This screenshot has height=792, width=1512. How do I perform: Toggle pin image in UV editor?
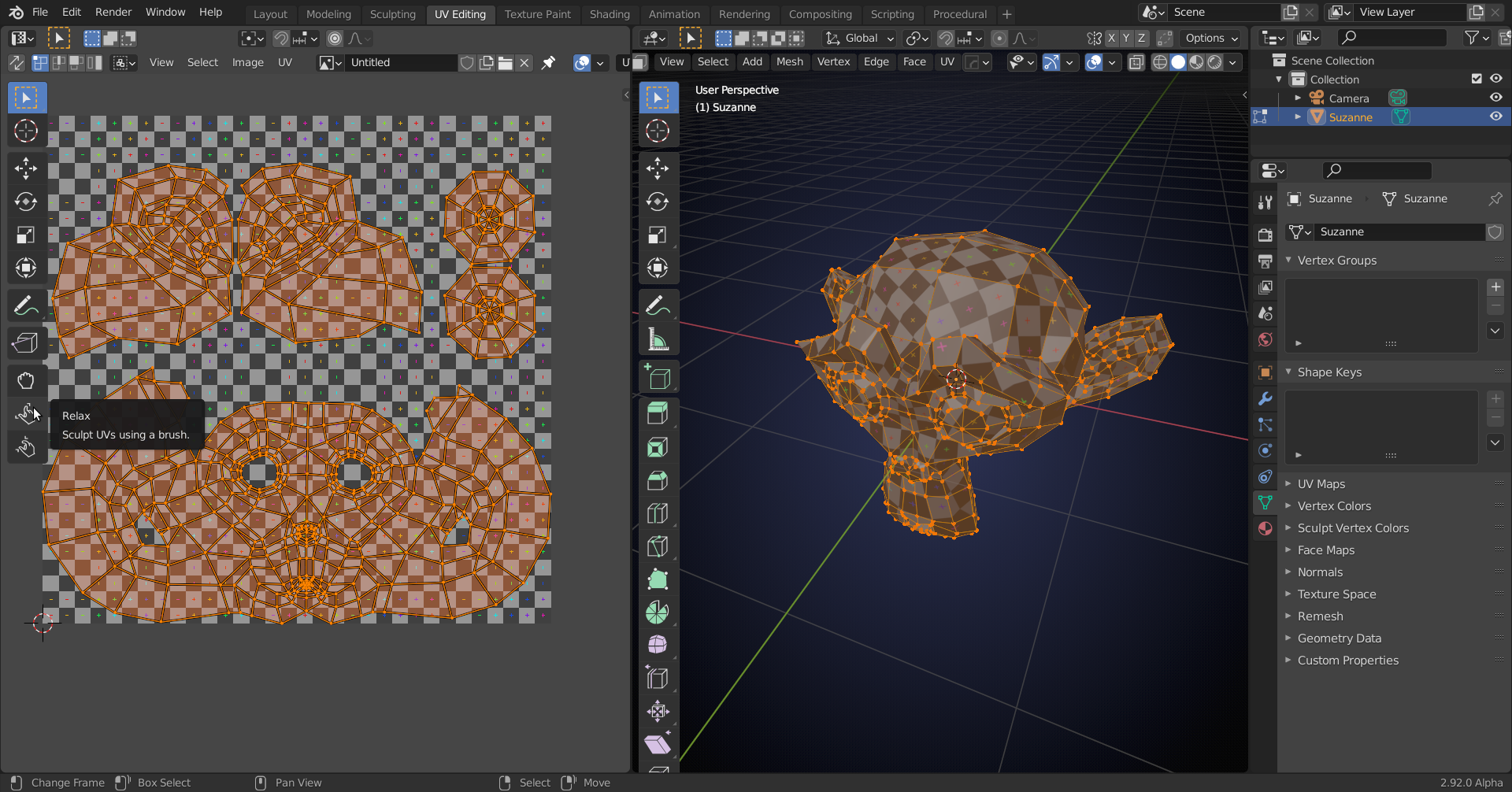(548, 63)
